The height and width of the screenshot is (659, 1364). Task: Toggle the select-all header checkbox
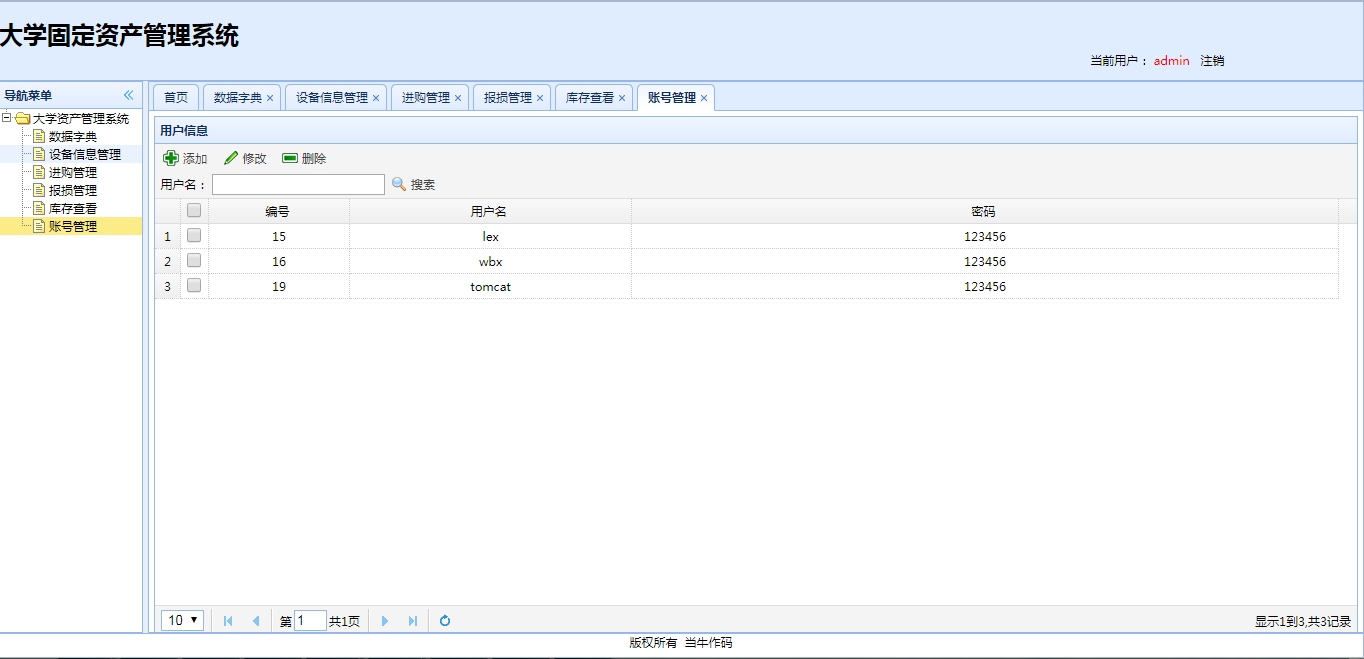point(194,211)
